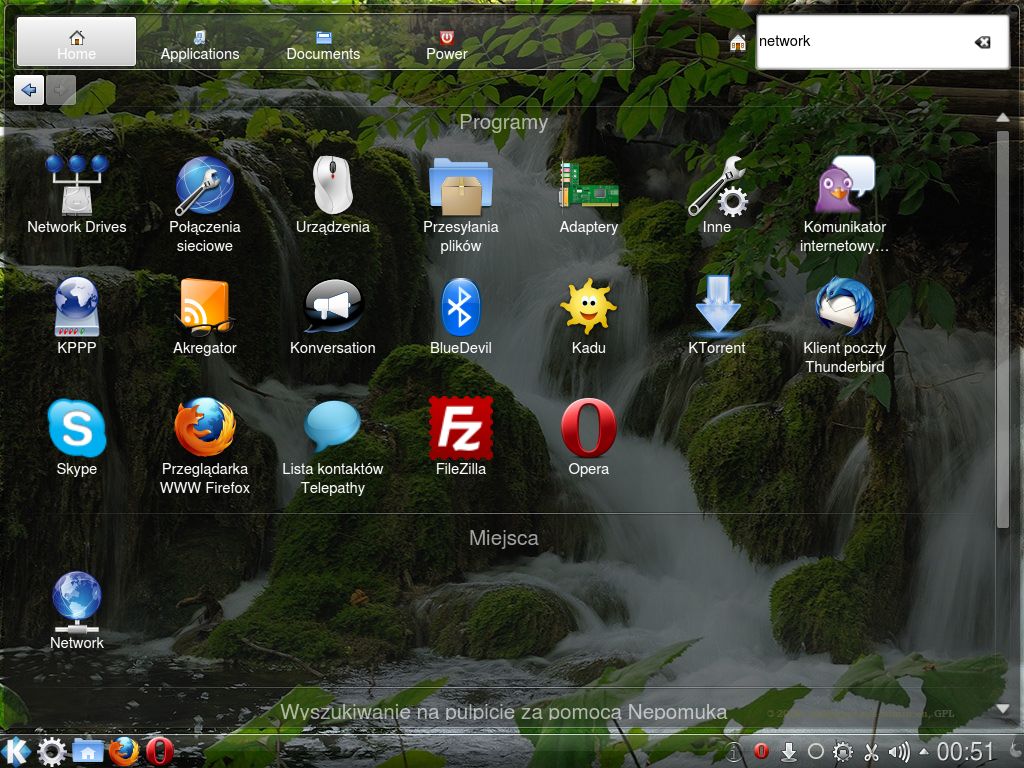
Task: Launch Kadu messenger
Action: 588,315
